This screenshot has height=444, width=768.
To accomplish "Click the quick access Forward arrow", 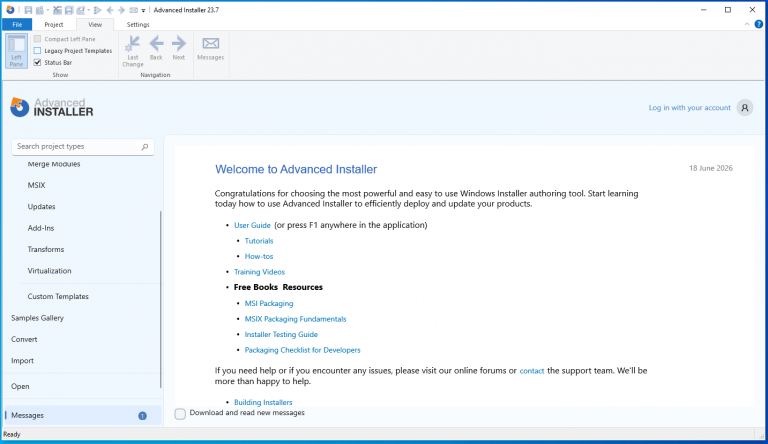I will click(121, 10).
